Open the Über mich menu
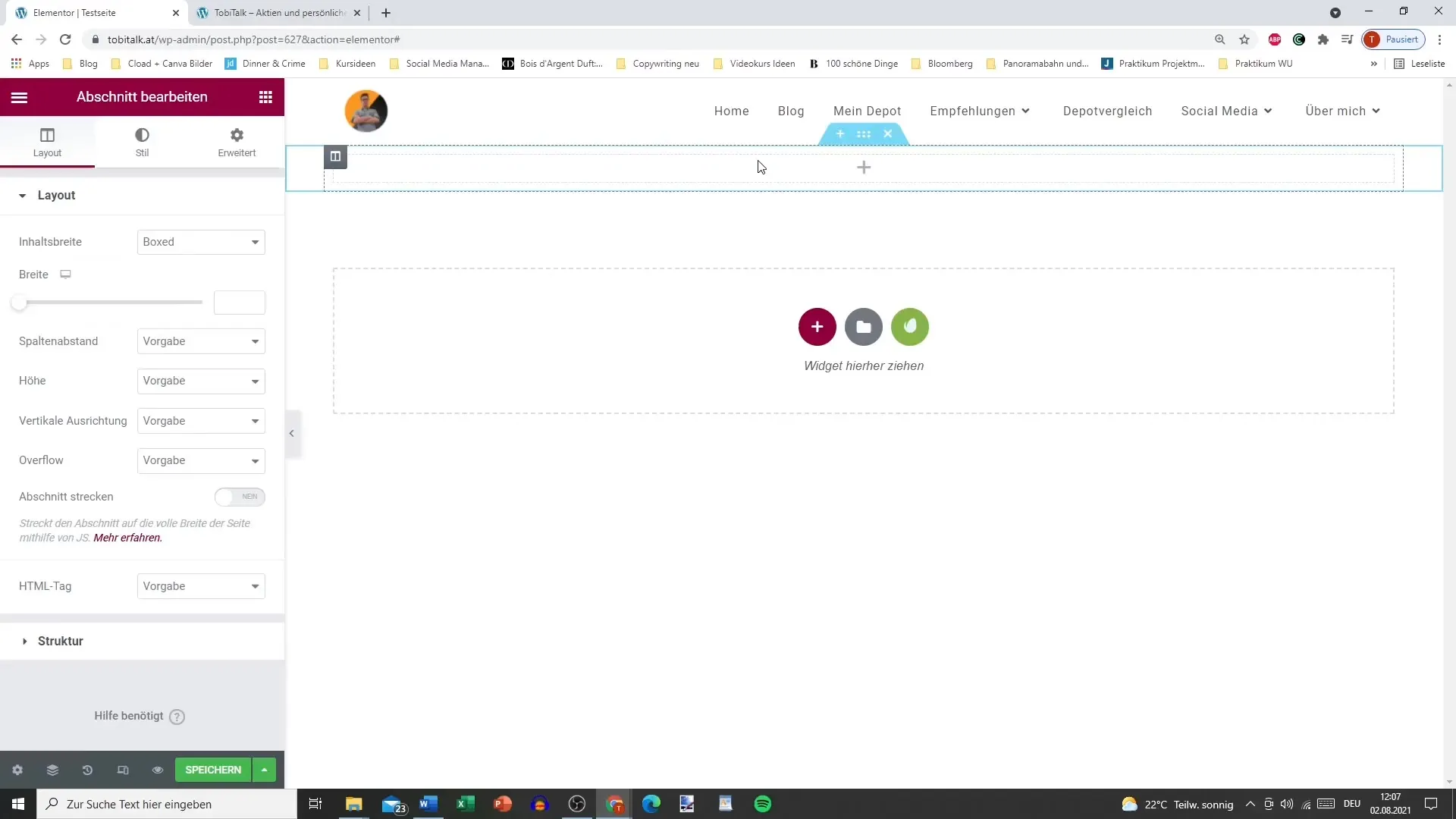The width and height of the screenshot is (1456, 819). pos(1342,111)
